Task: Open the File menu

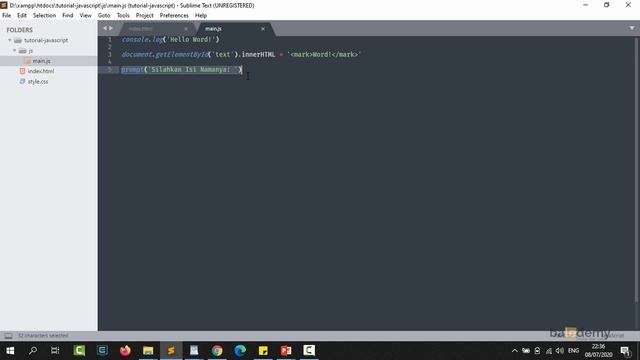Action: (x=7, y=16)
